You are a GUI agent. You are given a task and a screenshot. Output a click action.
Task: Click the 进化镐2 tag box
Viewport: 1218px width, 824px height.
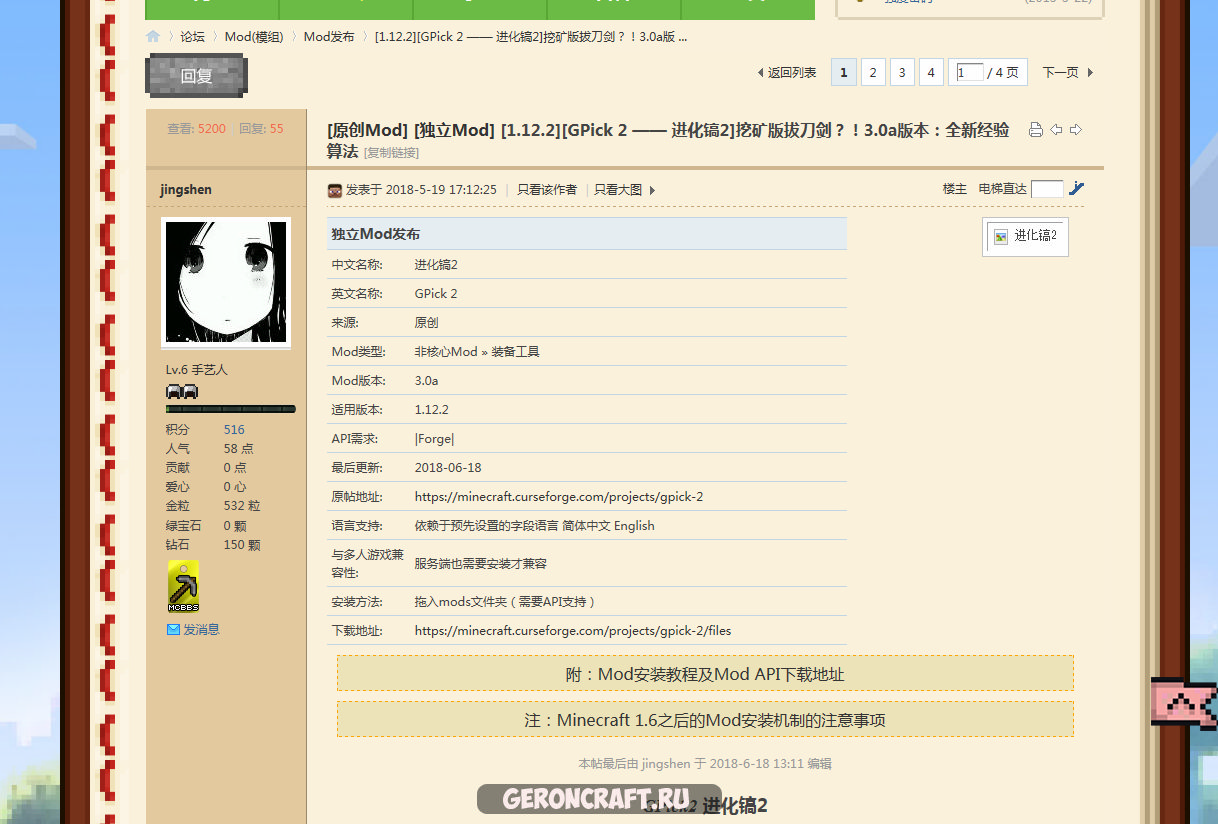tap(1025, 236)
